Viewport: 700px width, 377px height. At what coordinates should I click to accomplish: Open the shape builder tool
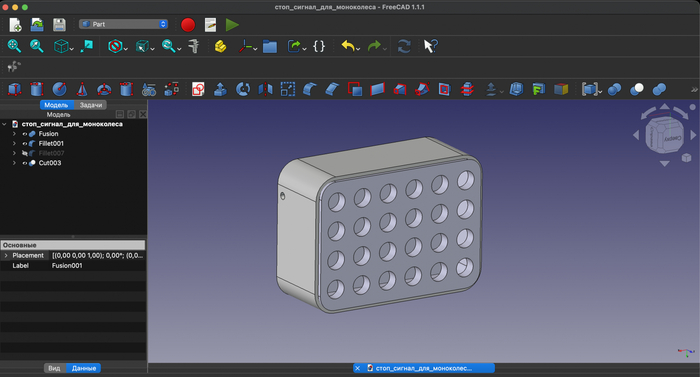coord(171,89)
